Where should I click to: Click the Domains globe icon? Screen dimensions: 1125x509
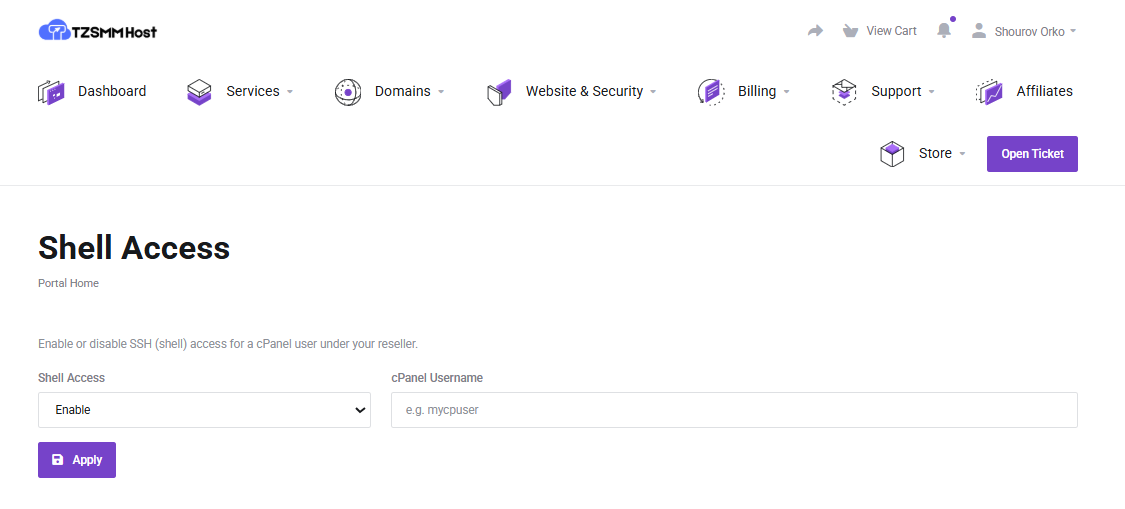click(x=348, y=92)
